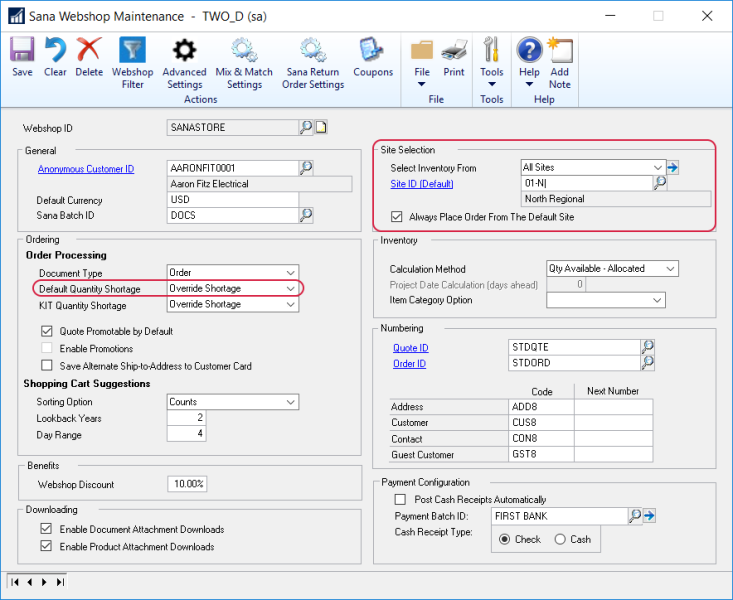Open Sana Batch ID lookup magnifier

(x=306, y=215)
